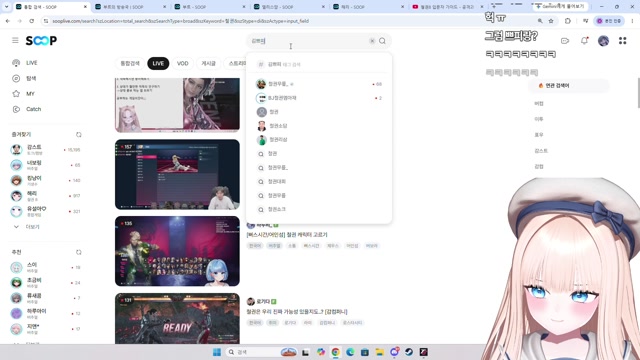Choose suggestion 철권소담 in dropdown

point(319,126)
